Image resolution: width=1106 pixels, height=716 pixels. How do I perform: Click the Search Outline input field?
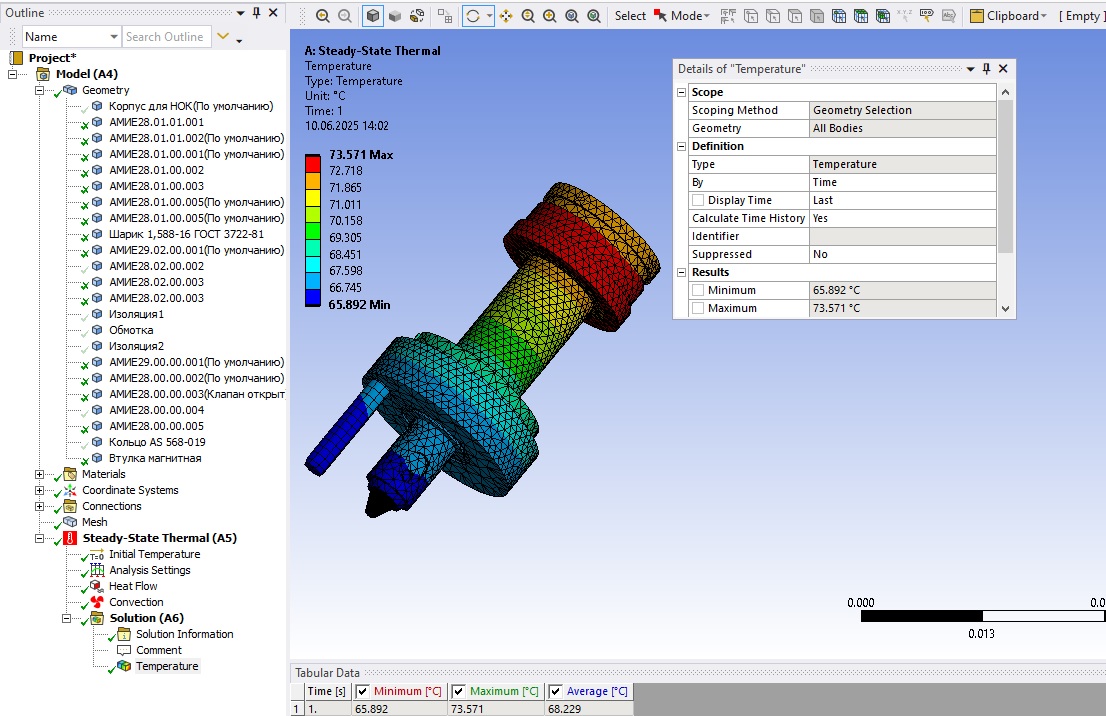pyautogui.click(x=167, y=37)
